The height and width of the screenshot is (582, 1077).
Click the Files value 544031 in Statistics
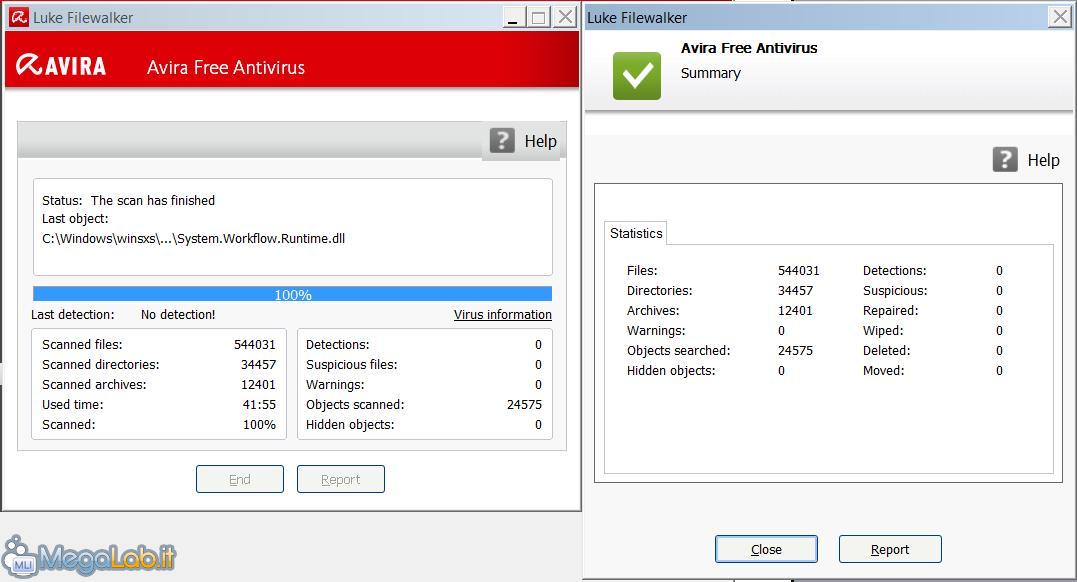tap(799, 271)
